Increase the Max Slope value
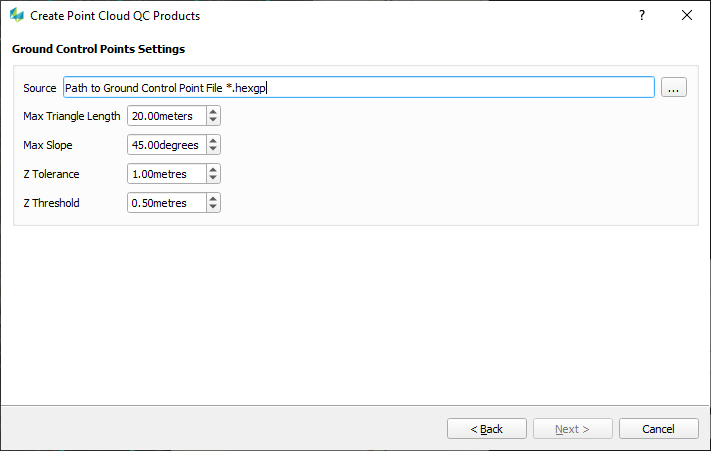Viewport: 711px width, 451px height. pyautogui.click(x=212, y=141)
